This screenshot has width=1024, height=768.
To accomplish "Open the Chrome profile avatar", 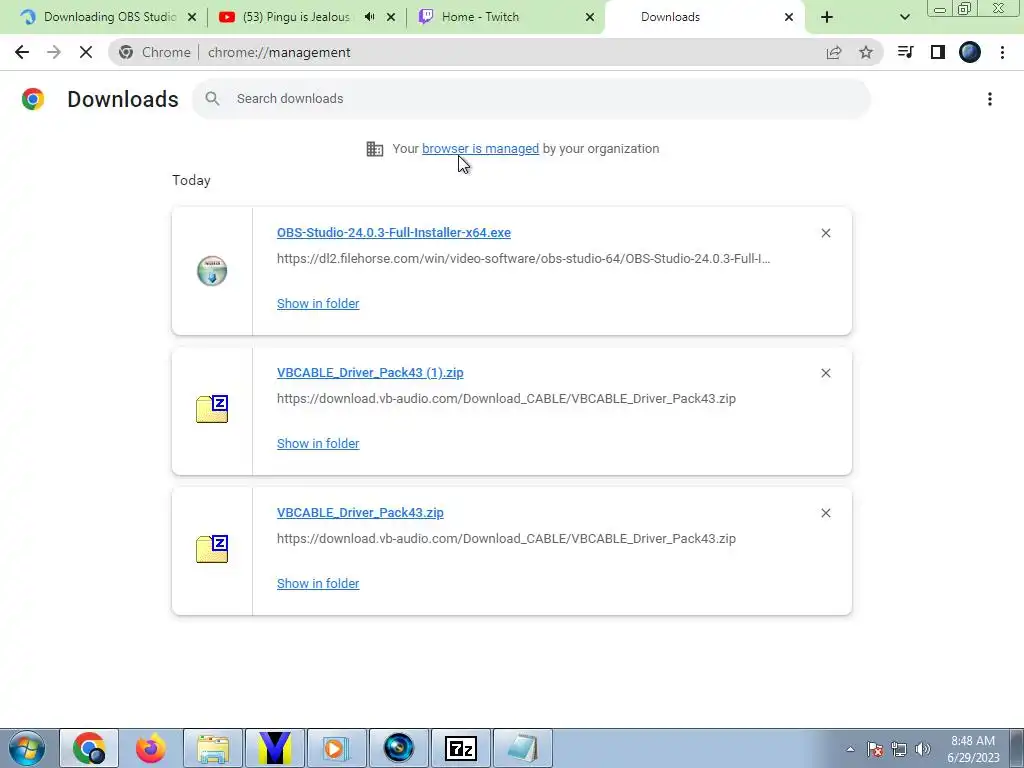I will point(970,52).
